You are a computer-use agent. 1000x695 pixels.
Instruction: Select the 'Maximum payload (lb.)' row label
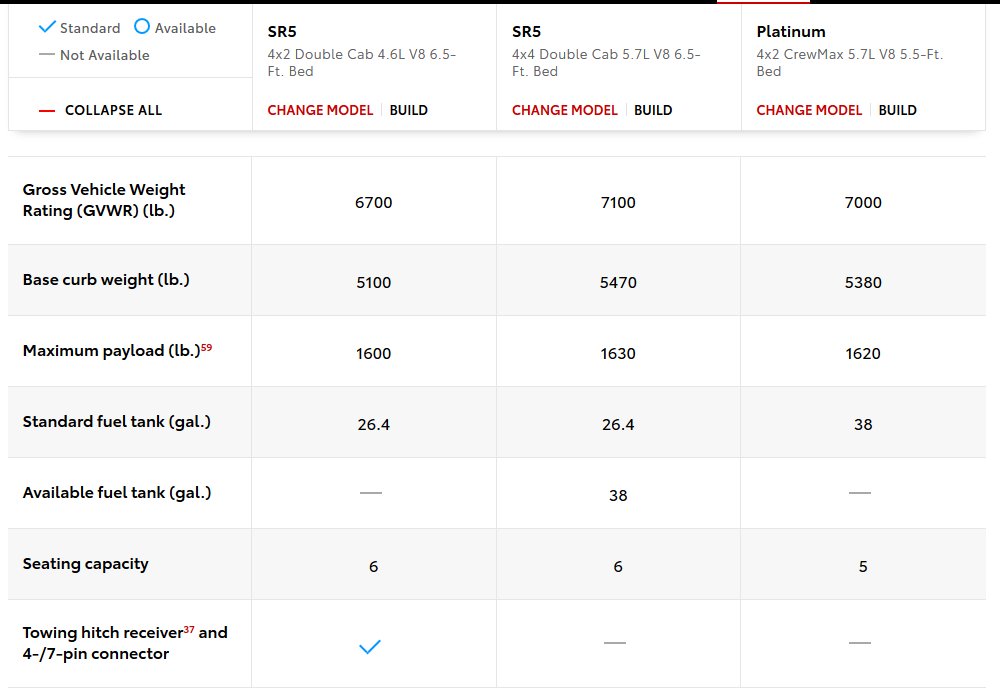click(x=112, y=351)
